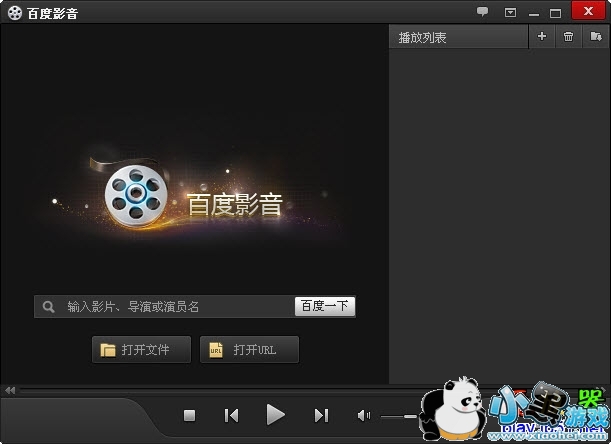Mute the volume speaker icon

pos(364,415)
